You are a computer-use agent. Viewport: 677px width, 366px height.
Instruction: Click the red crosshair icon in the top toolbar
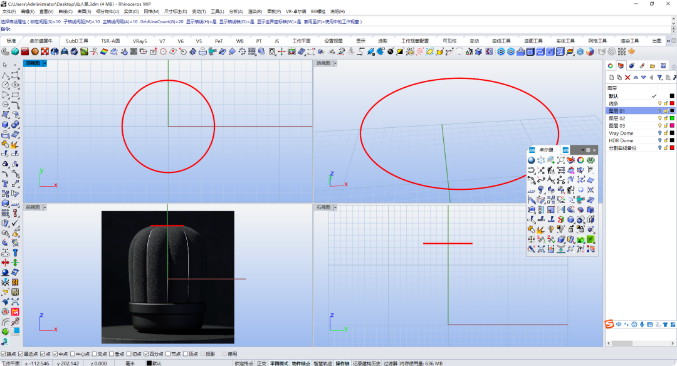coord(282,52)
